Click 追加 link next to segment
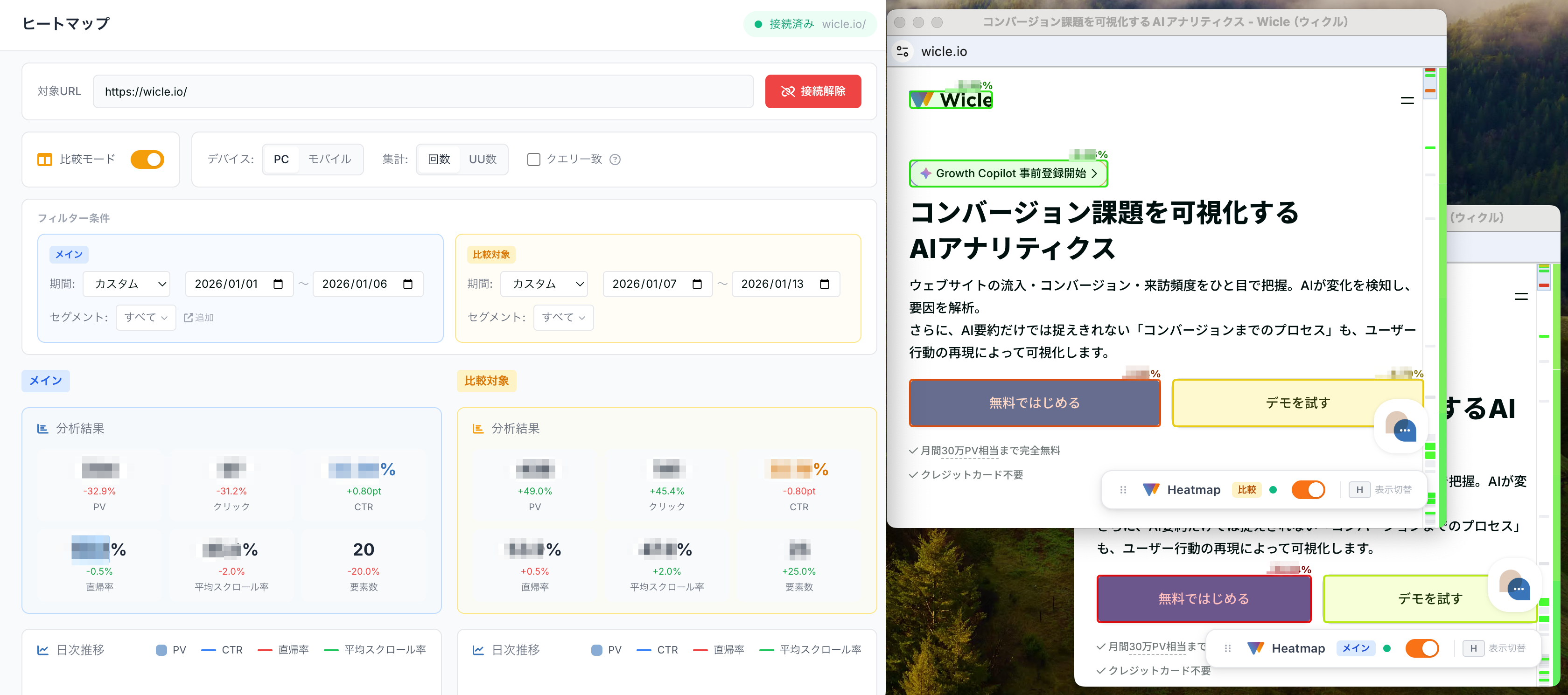Viewport: 1568px width, 695px height. point(198,318)
